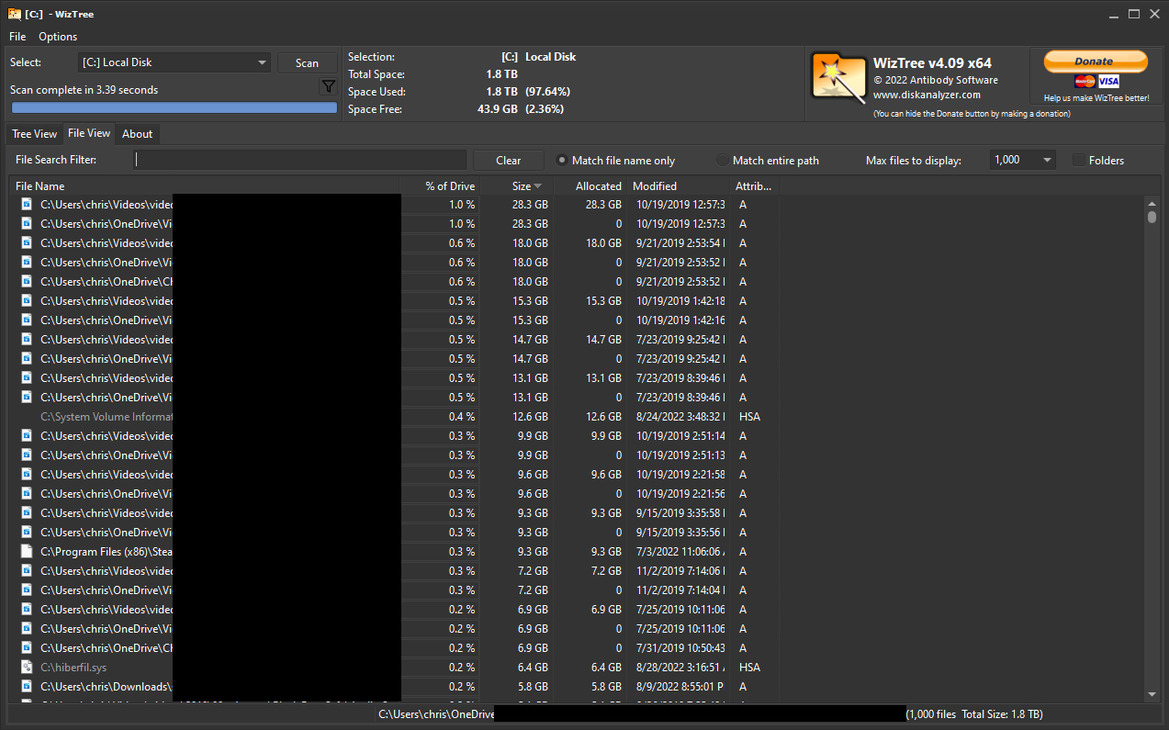Screen dimensions: 1169x730
Task: Clear the file search filter
Action: (508, 160)
